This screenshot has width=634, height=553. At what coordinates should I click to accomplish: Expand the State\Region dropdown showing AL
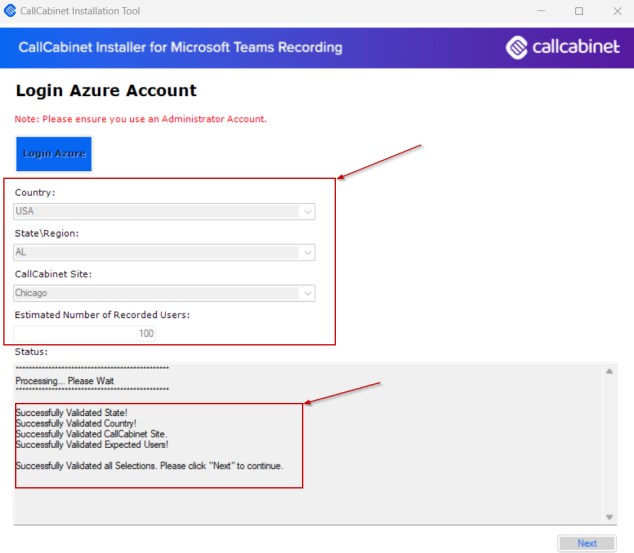pyautogui.click(x=164, y=253)
